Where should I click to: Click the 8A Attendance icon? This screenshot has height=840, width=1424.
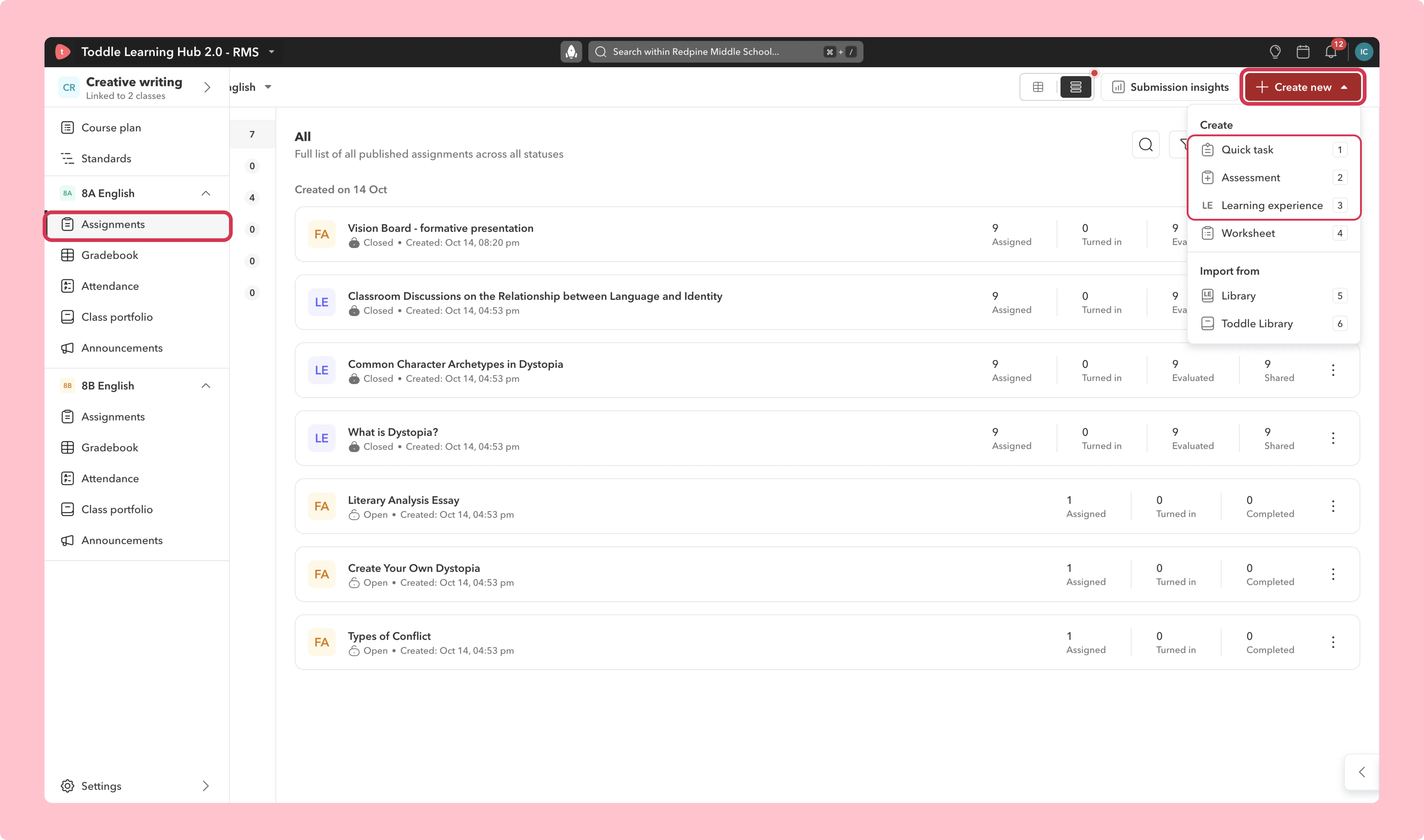pyautogui.click(x=67, y=286)
